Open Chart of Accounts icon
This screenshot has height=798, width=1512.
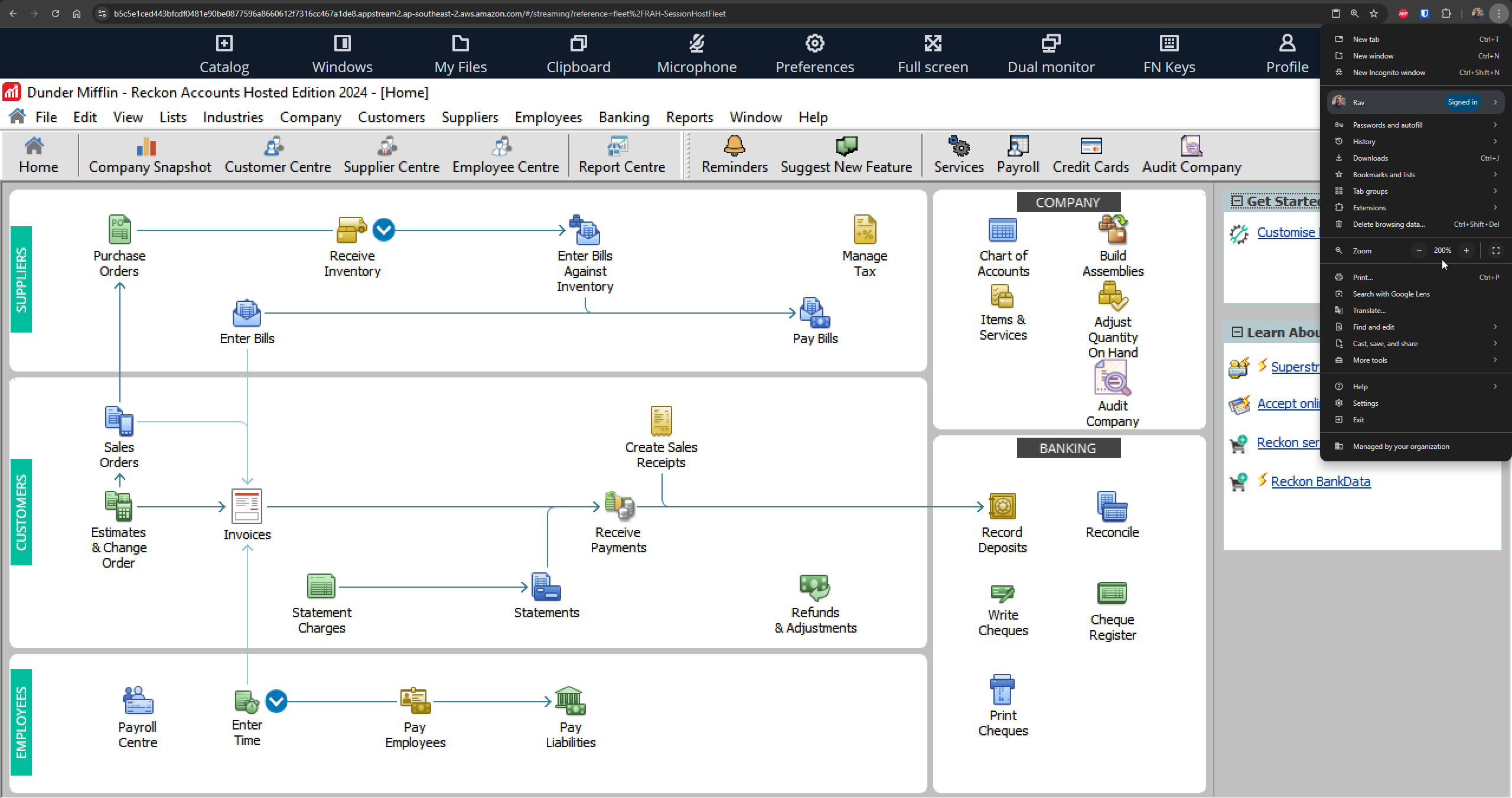[x=1002, y=230]
